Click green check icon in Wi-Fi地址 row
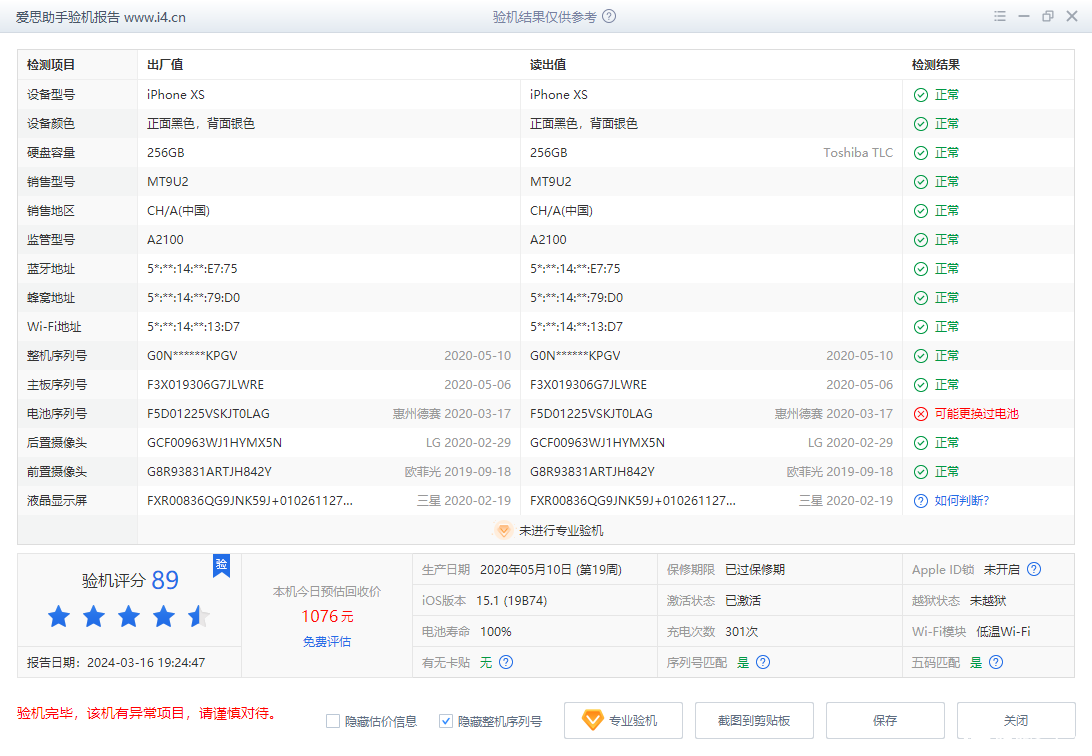This screenshot has width=1092, height=756. tap(921, 327)
